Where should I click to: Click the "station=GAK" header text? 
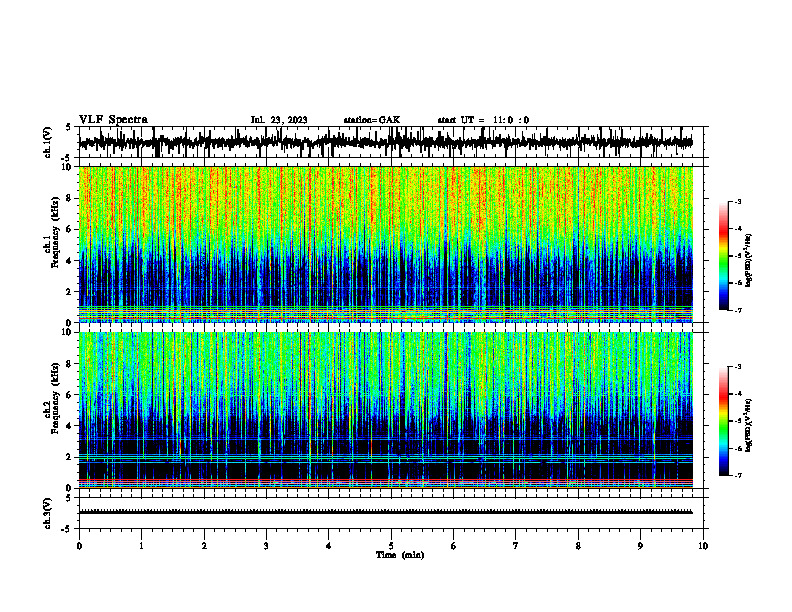(372, 120)
